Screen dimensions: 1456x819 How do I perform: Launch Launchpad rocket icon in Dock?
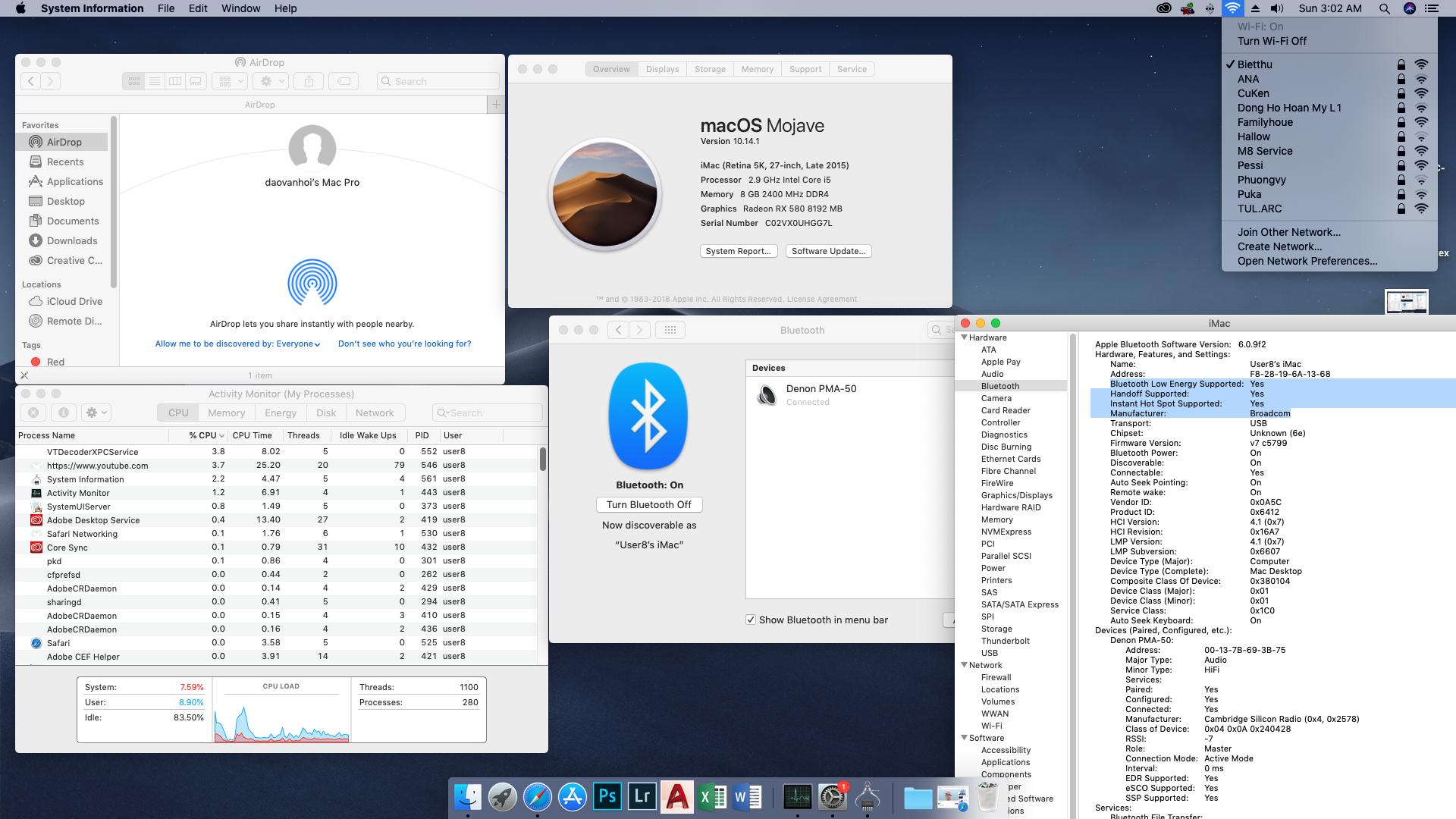click(x=503, y=797)
